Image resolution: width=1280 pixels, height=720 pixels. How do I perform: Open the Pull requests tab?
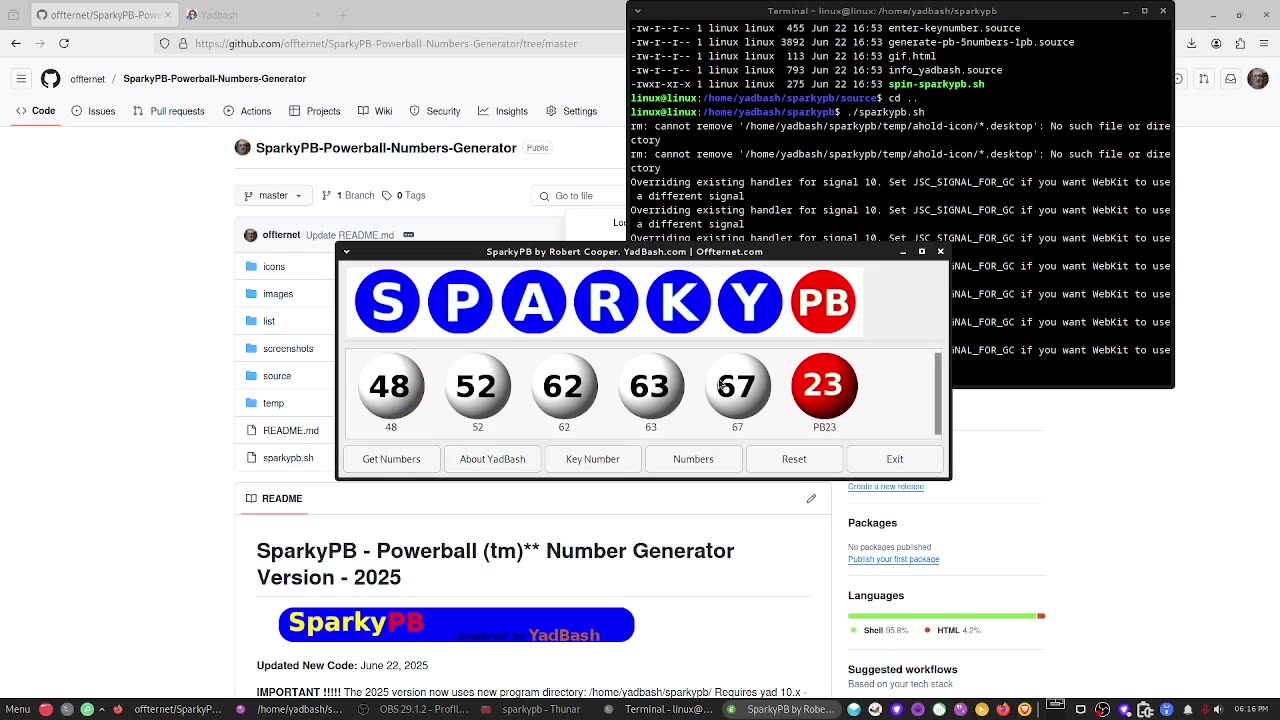(169, 111)
